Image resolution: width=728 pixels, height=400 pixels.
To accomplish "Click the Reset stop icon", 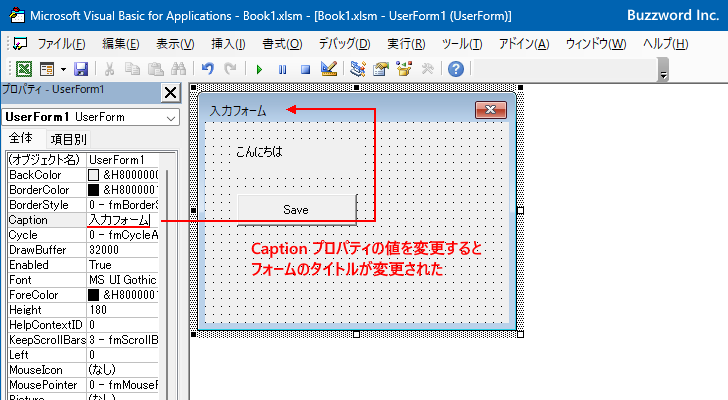I will tap(305, 70).
